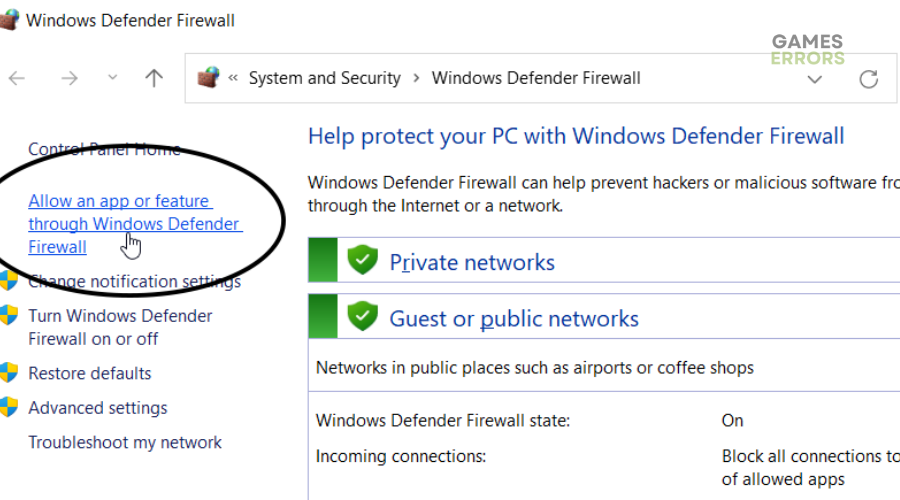Open Control Panel Home link
This screenshot has height=500, width=900.
pos(104,149)
